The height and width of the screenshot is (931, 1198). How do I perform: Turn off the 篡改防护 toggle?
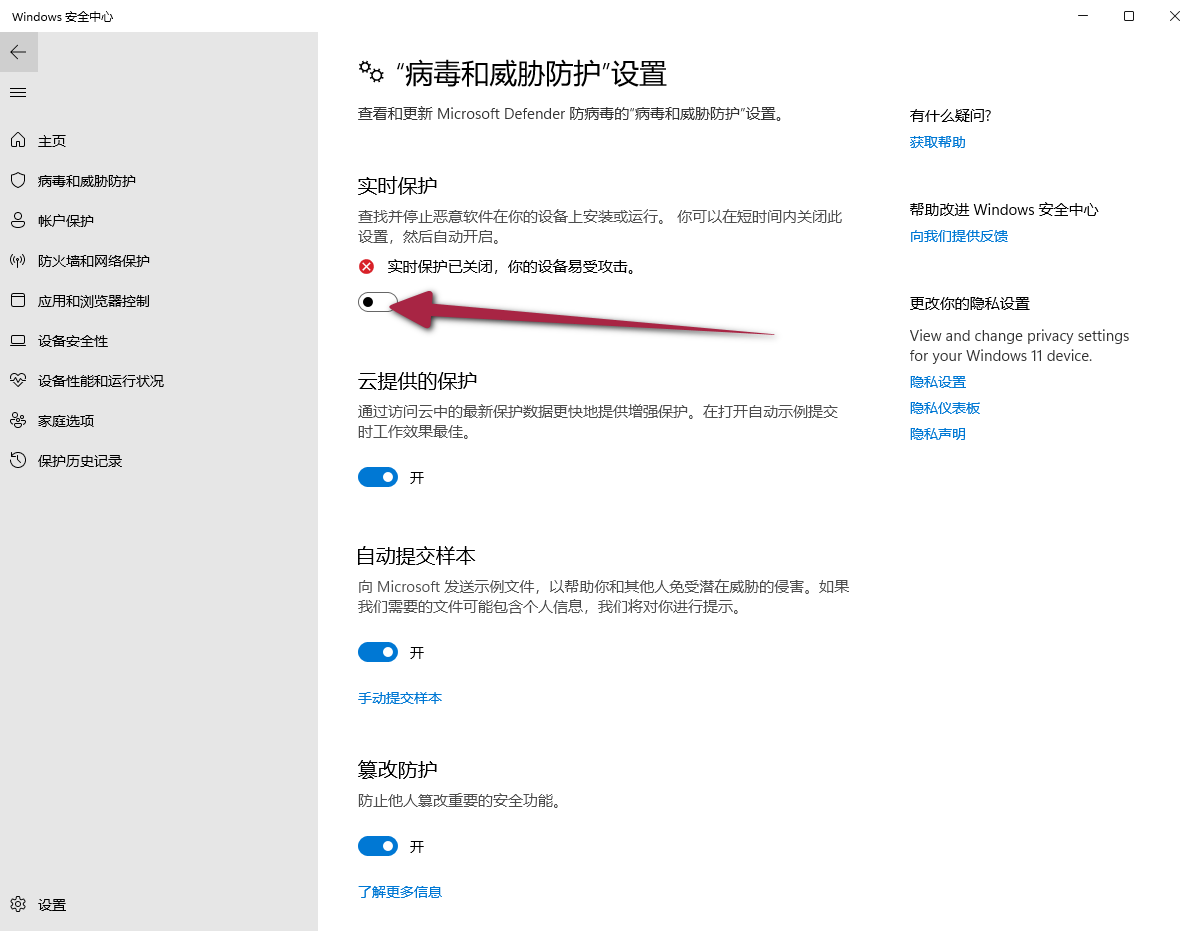tap(378, 847)
